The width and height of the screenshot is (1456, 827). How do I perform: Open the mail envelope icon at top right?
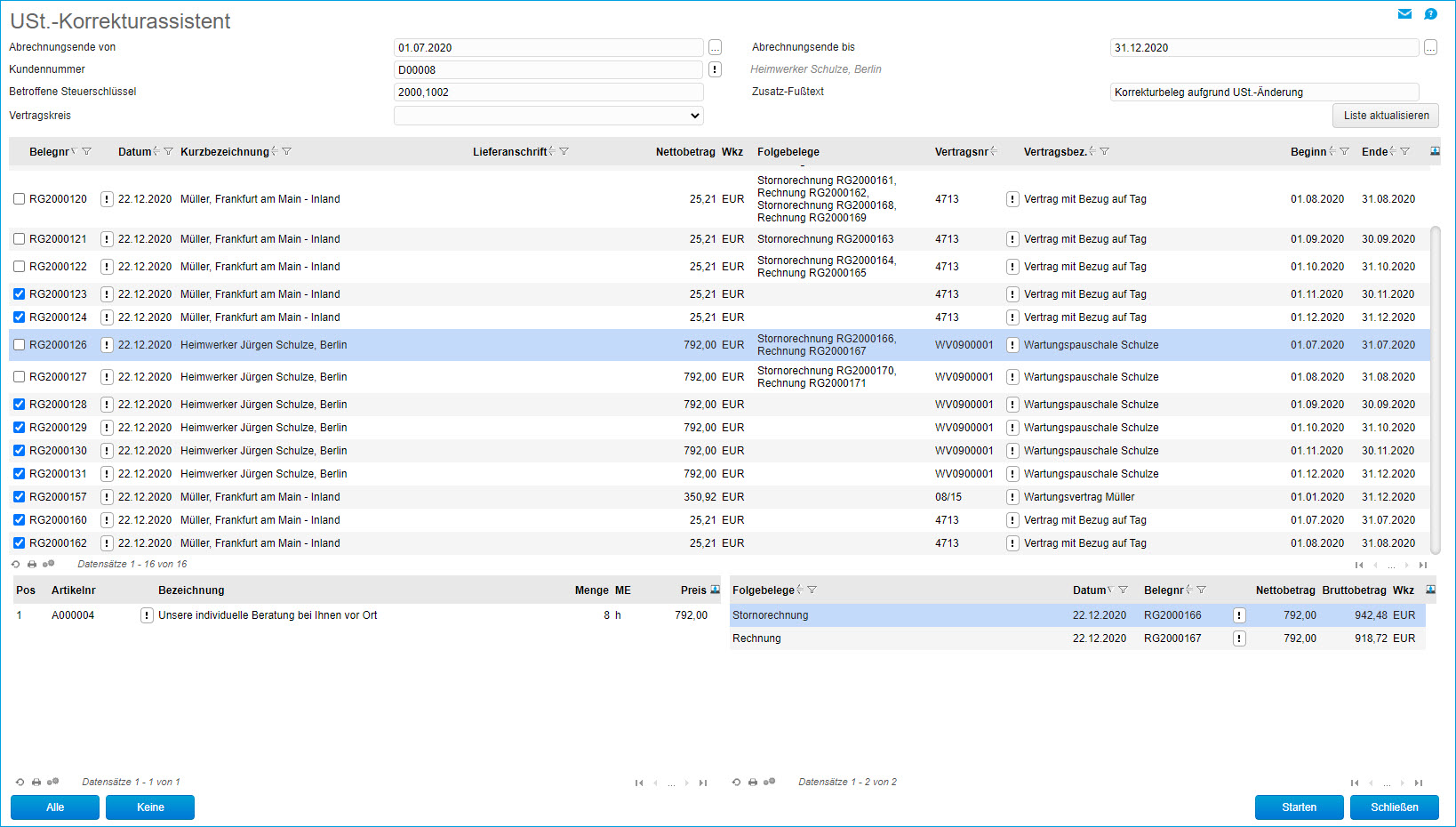click(1404, 13)
